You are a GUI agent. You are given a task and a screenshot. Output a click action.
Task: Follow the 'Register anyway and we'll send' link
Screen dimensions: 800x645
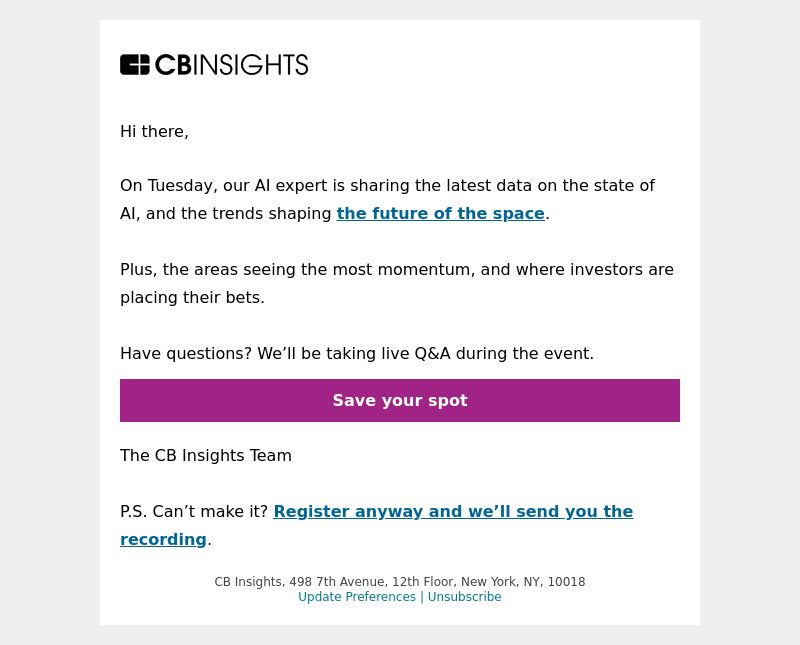(x=453, y=511)
